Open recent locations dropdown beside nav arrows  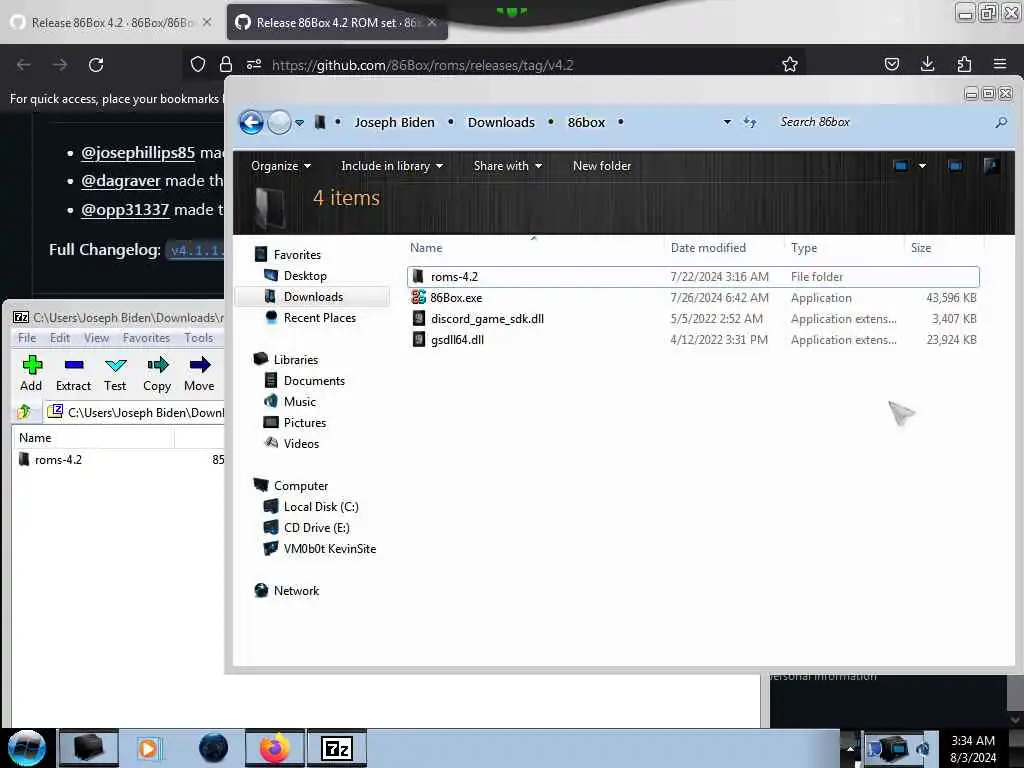coord(299,123)
